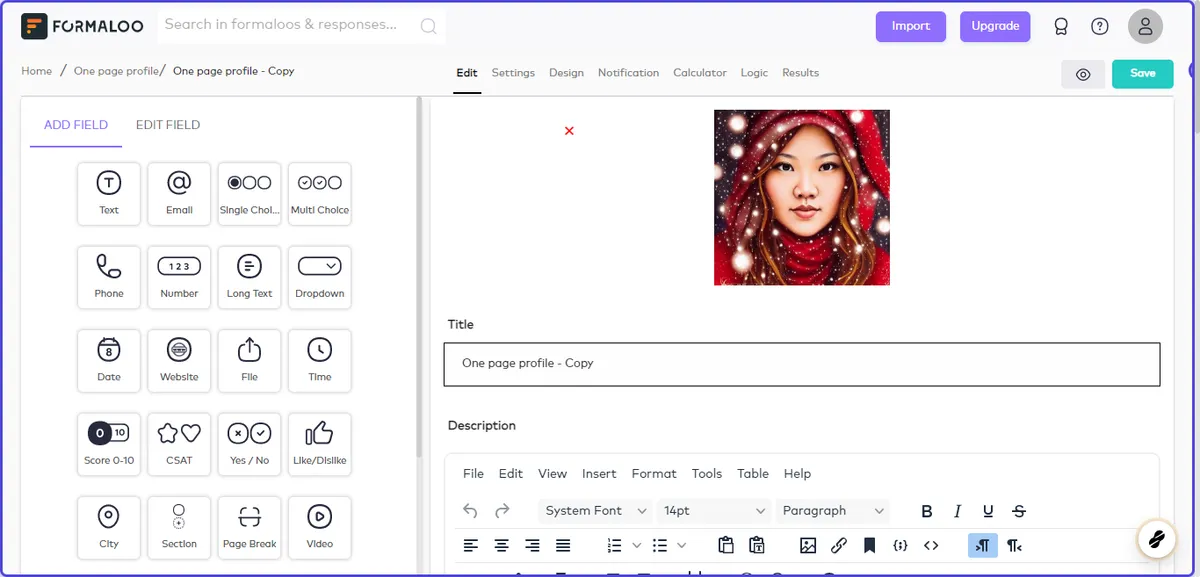1200x577 pixels.
Task: Add a Section field
Action: [179, 528]
